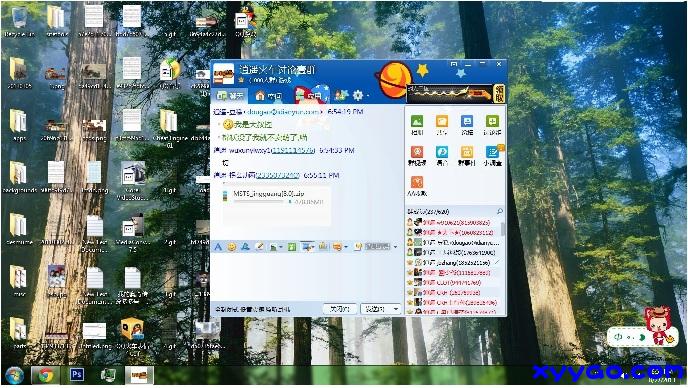The width and height of the screenshot is (688, 388).
Task: Click wuxunywxy1's underlined QQ number link
Action: click(293, 150)
